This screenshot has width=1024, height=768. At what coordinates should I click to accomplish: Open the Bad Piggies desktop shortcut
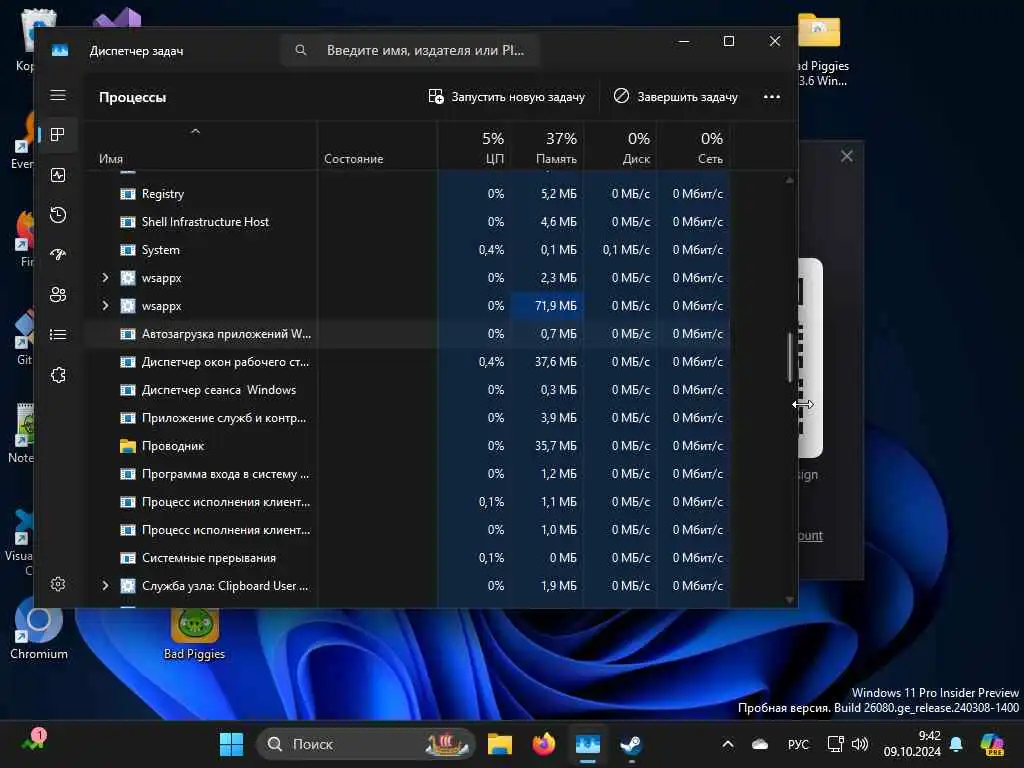(x=195, y=635)
